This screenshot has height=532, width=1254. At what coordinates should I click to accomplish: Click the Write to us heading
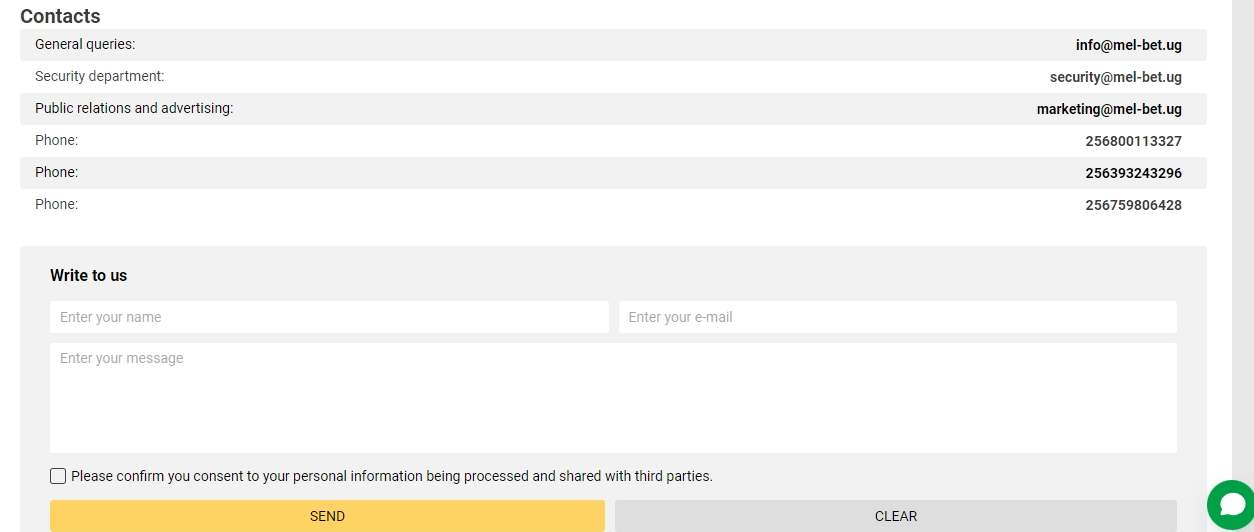pyautogui.click(x=89, y=275)
